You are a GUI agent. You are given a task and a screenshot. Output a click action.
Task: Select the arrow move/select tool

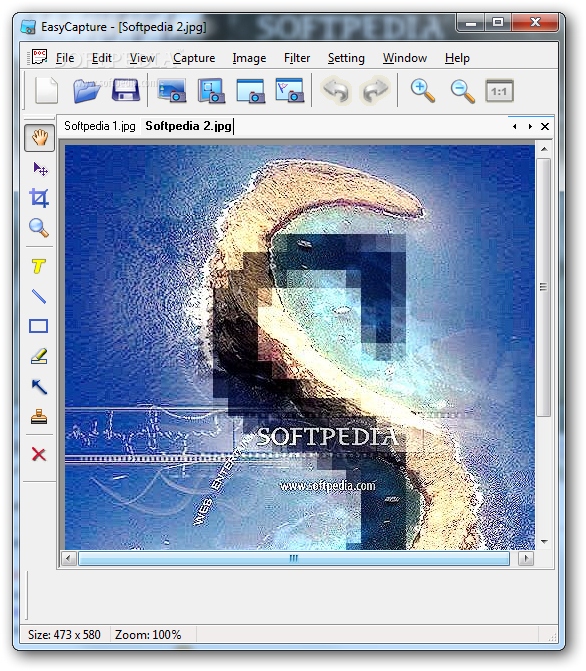[40, 169]
